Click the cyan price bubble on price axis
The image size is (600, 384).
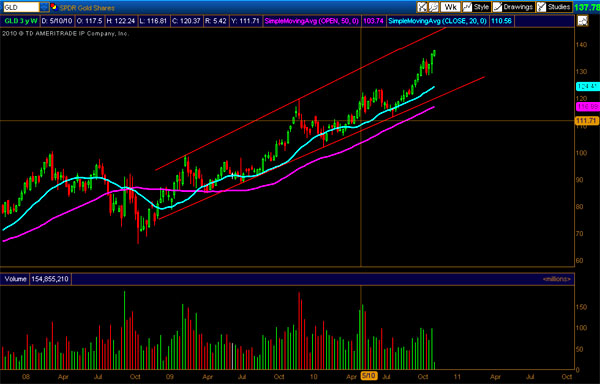click(587, 86)
